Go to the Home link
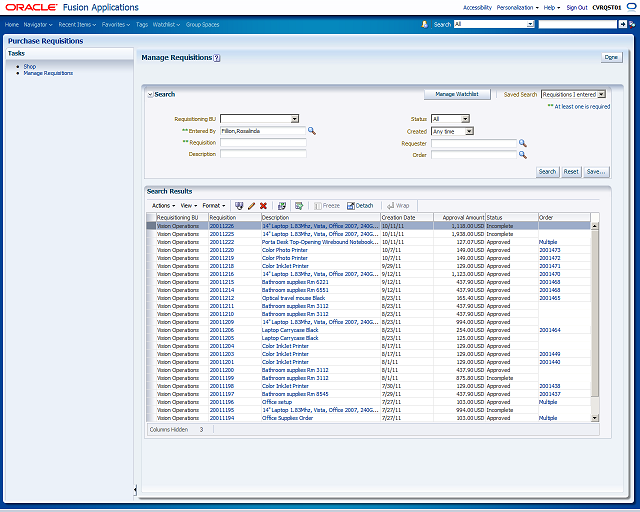 tap(11, 24)
